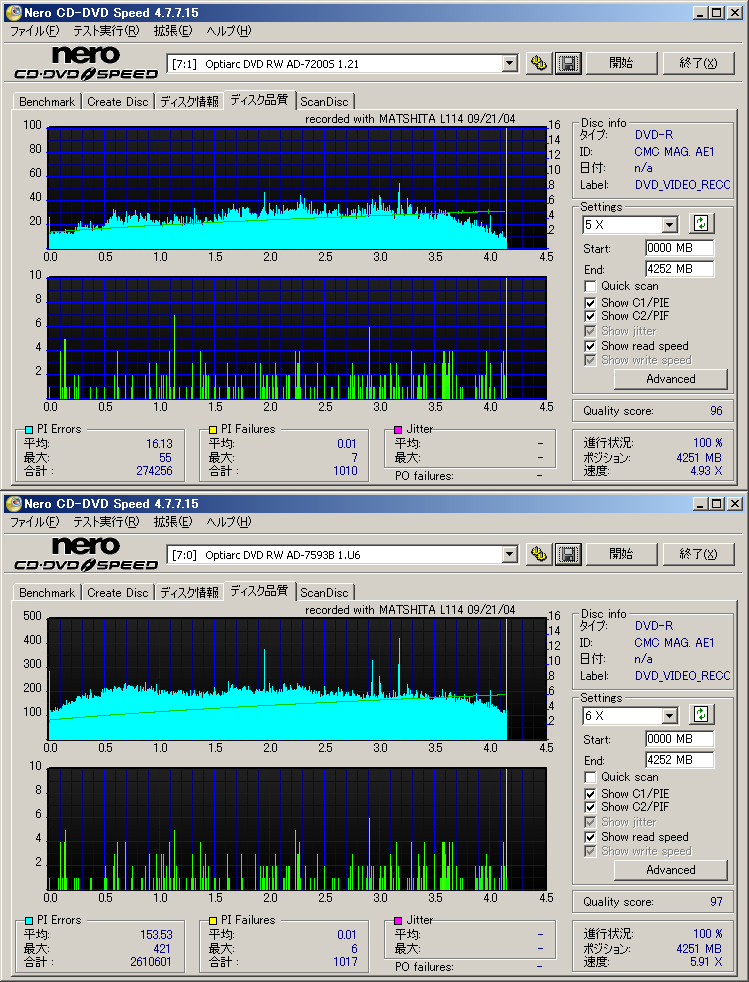Click the refresh settings icon beside the 6 X speed
Screen dimensions: 749x982
click(701, 715)
